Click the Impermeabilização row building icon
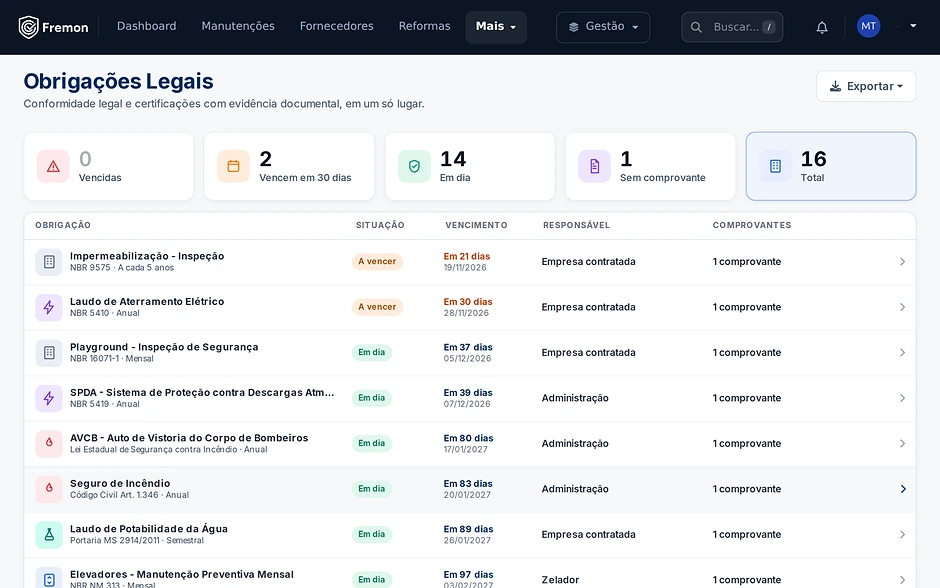Viewport: 940px width, 588px height. (x=49, y=262)
